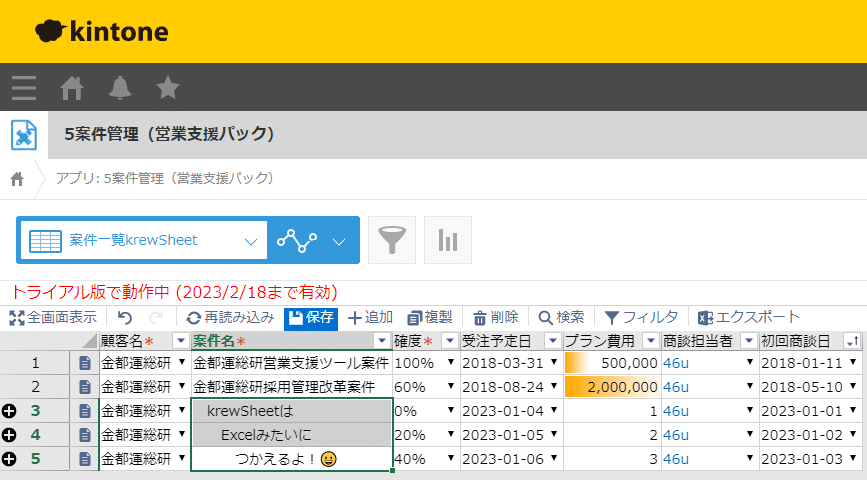The width and height of the screenshot is (867, 480).
Task: Click the plus circle icon on row 4
Action: tap(9, 435)
